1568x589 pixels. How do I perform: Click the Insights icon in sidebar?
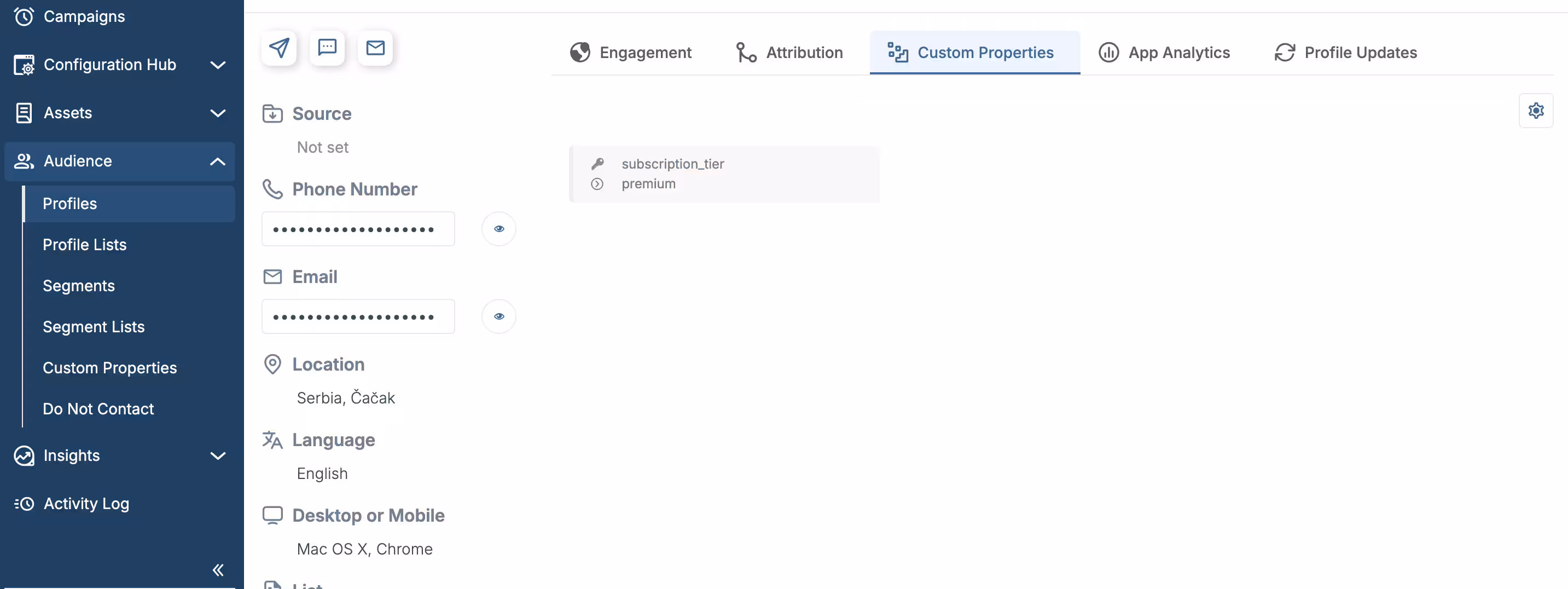click(24, 455)
